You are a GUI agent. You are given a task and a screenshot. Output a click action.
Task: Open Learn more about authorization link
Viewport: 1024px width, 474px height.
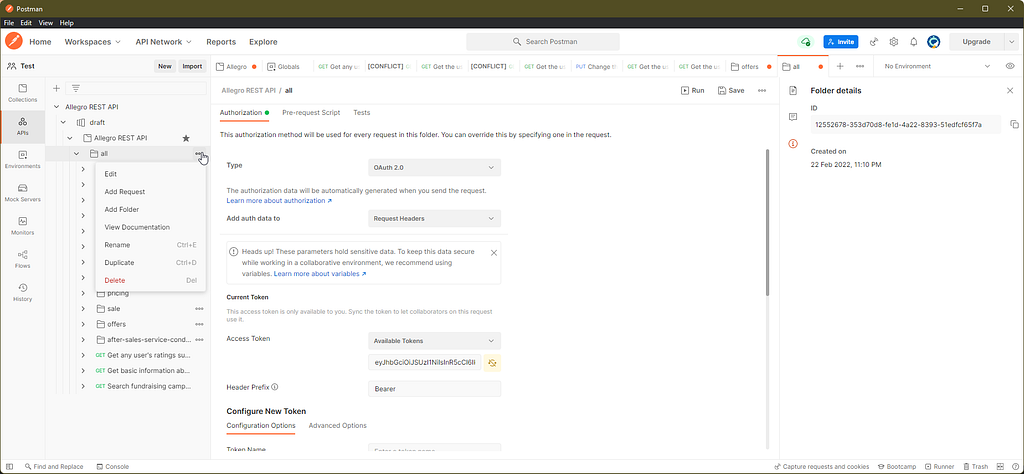(279, 201)
